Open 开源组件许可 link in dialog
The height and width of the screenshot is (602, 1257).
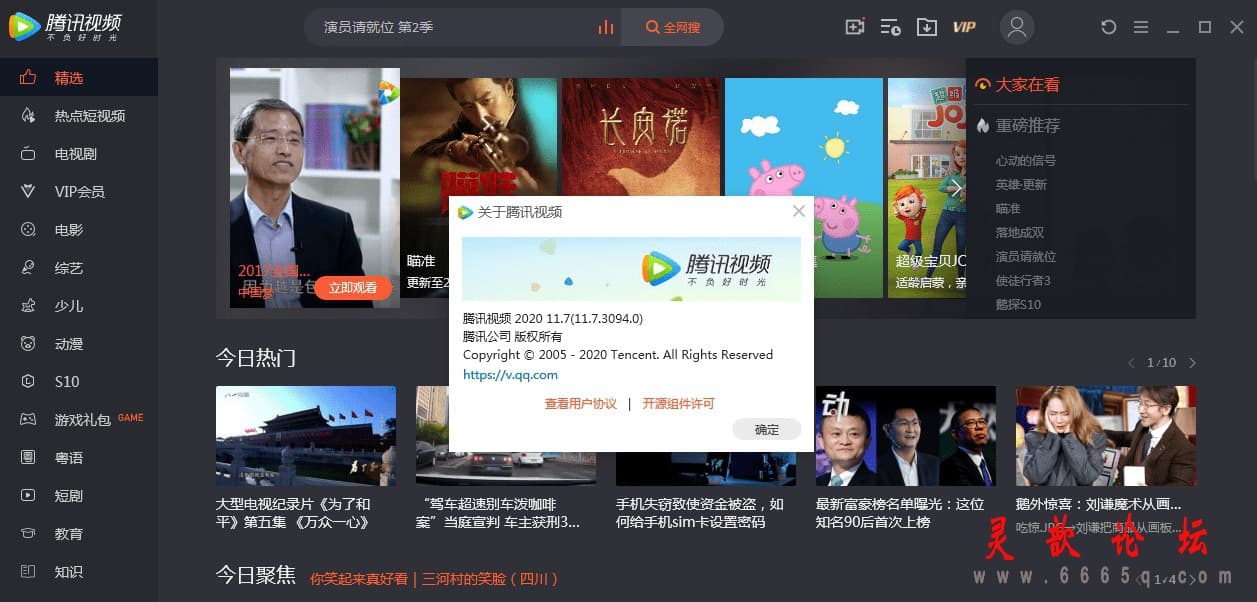pyautogui.click(x=679, y=404)
